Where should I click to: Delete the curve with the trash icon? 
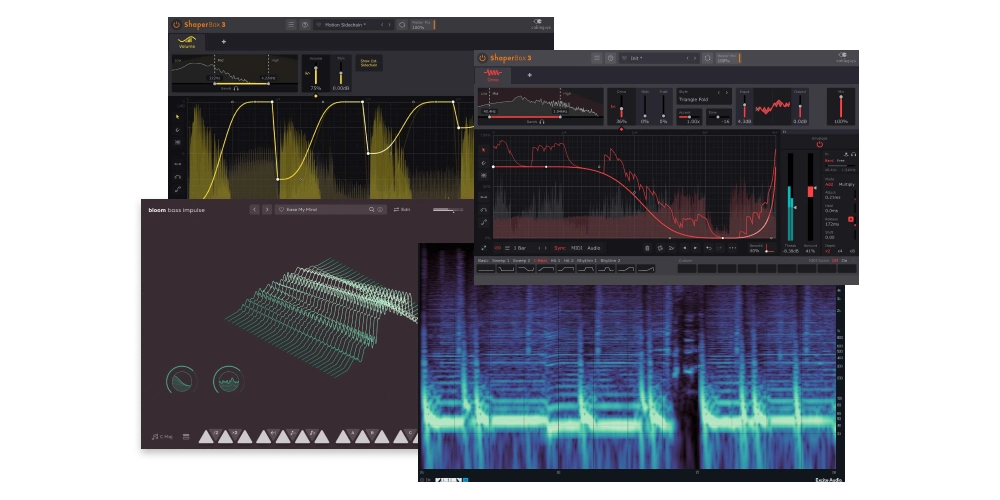647,248
